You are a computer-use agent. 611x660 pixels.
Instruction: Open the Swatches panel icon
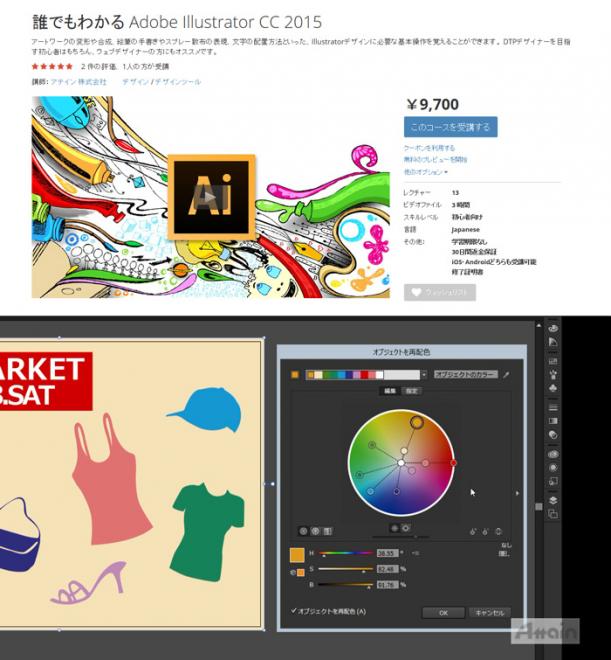pos(553,361)
